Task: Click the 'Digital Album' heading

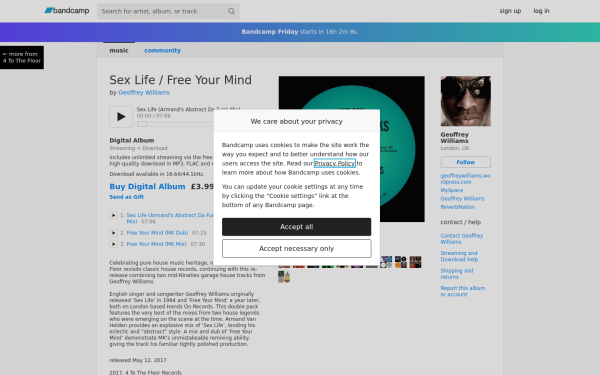Action: pos(132,140)
